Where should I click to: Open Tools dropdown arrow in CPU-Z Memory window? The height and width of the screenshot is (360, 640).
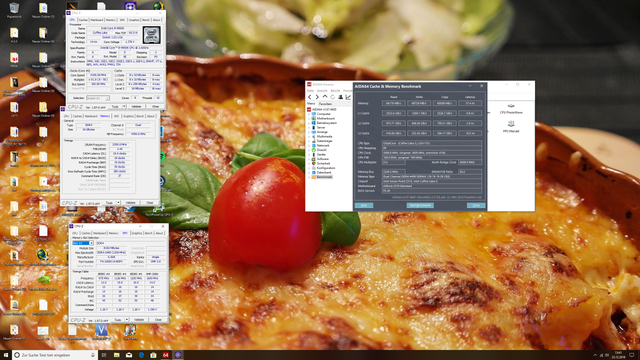[118, 203]
